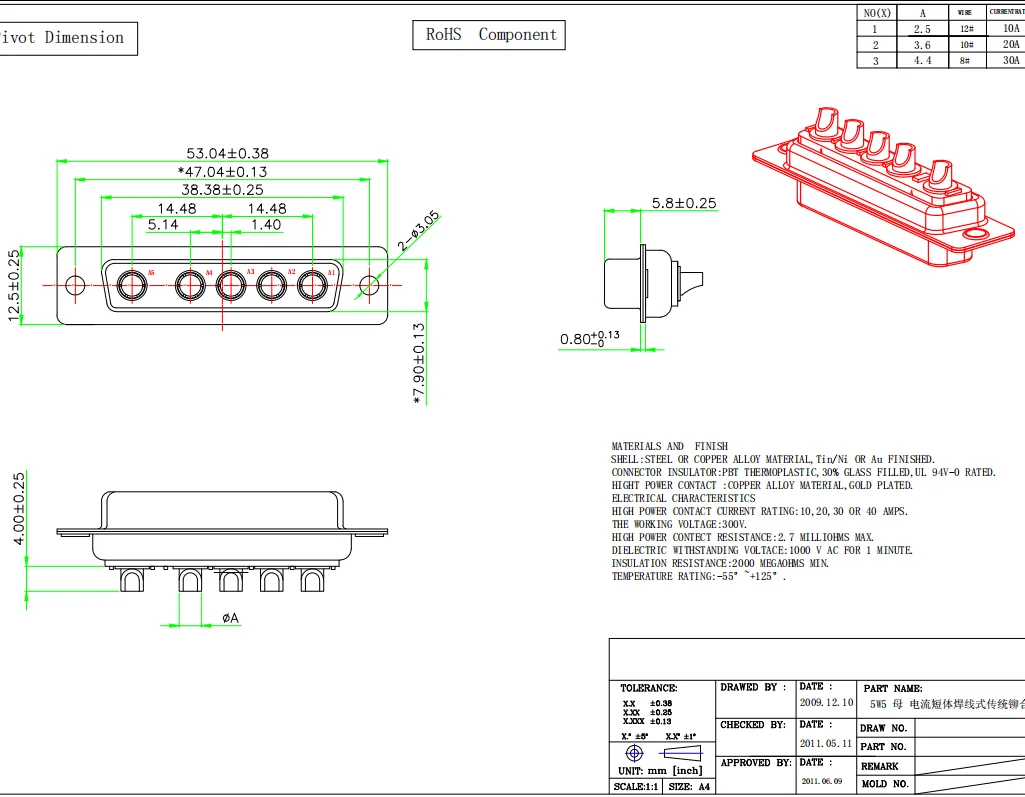Click the right mounting hole of the connector

click(369, 285)
